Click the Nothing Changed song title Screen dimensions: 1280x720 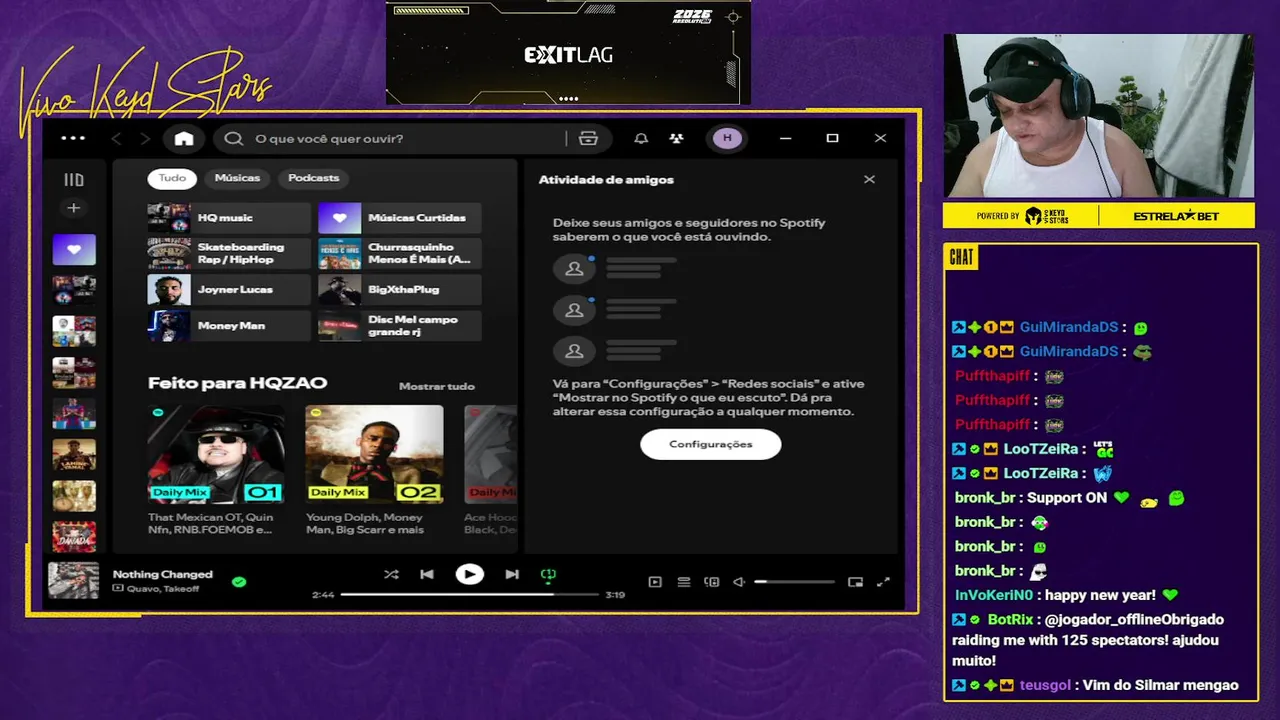pyautogui.click(x=163, y=574)
